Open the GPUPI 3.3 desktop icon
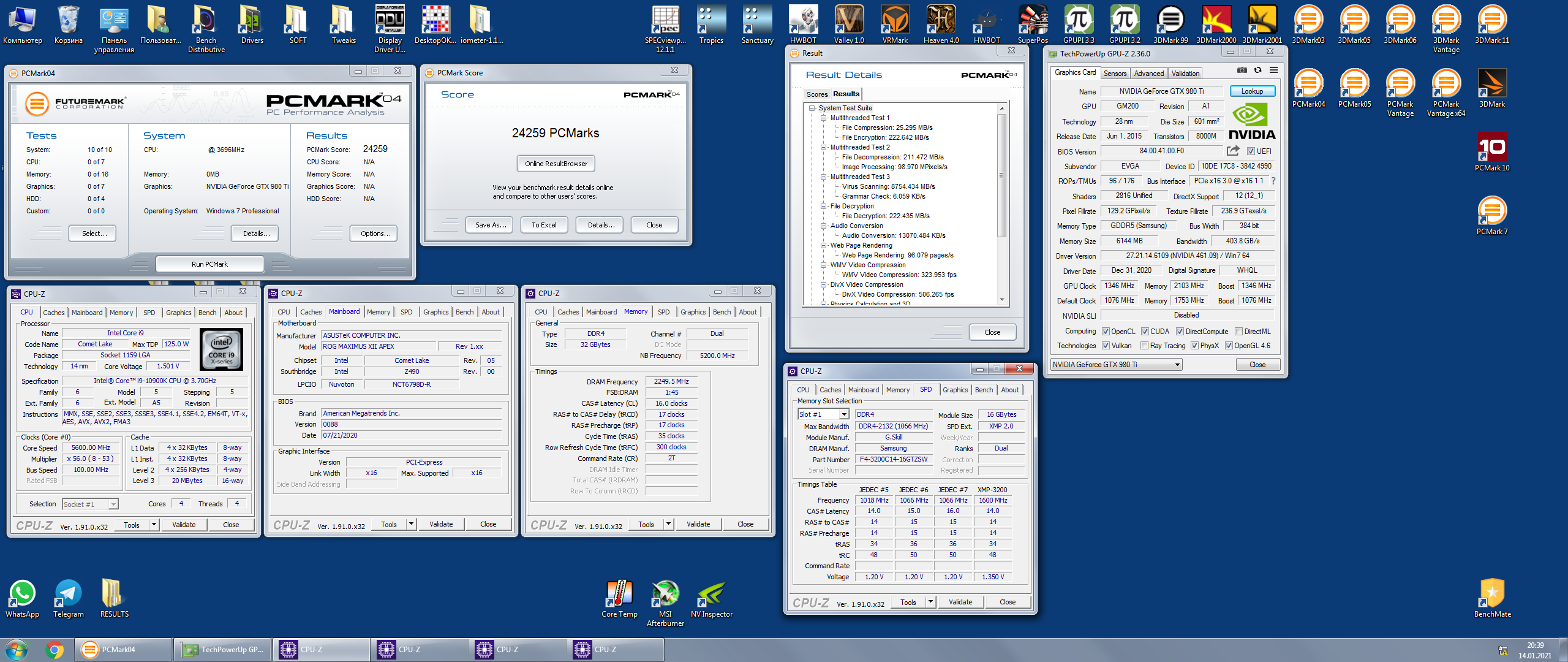This screenshot has width=1568, height=662. click(x=1079, y=25)
